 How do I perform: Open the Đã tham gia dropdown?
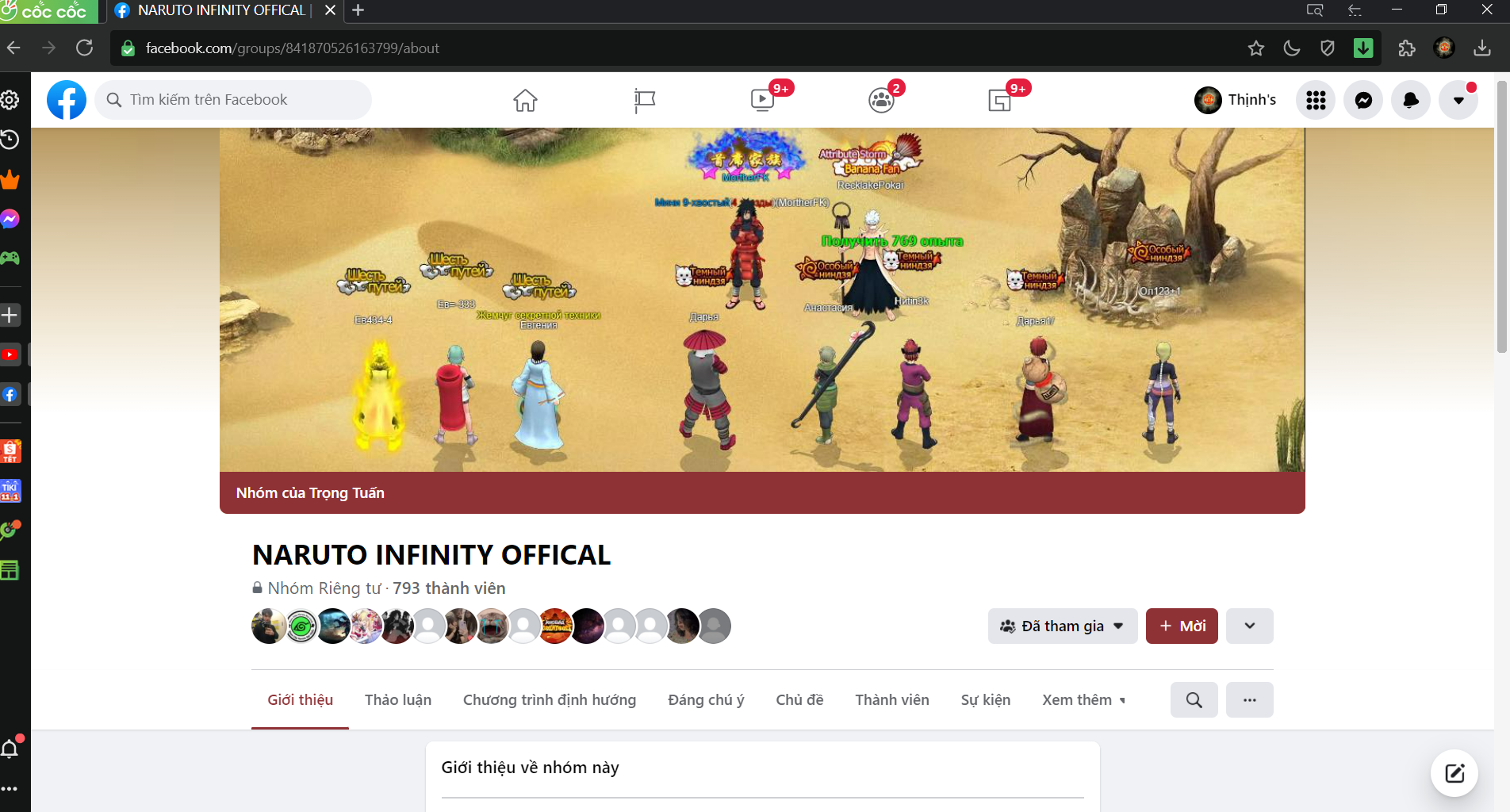1063,626
